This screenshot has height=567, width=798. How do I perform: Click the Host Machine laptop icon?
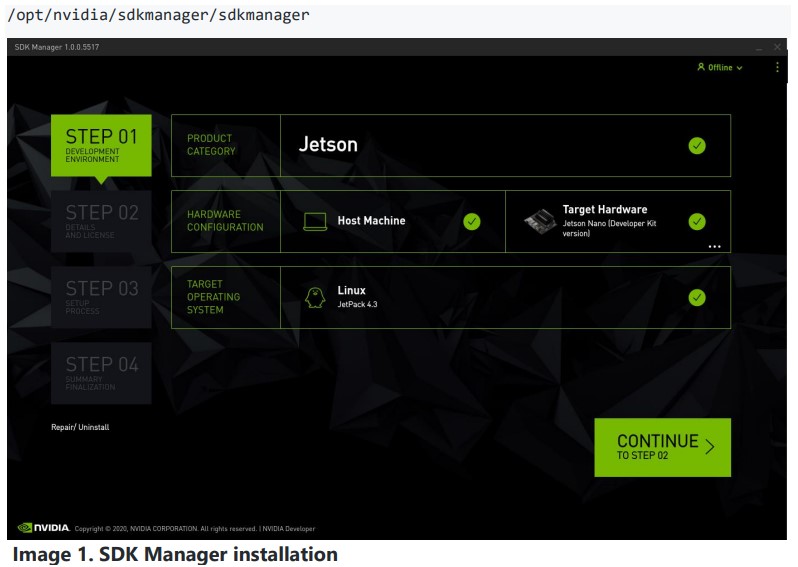315,221
